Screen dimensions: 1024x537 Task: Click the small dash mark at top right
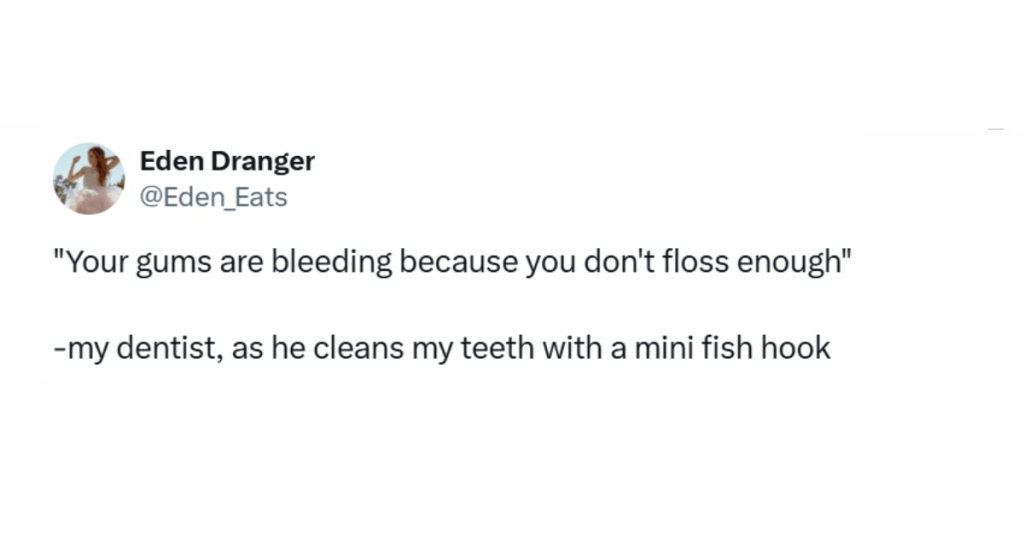pos(995,129)
